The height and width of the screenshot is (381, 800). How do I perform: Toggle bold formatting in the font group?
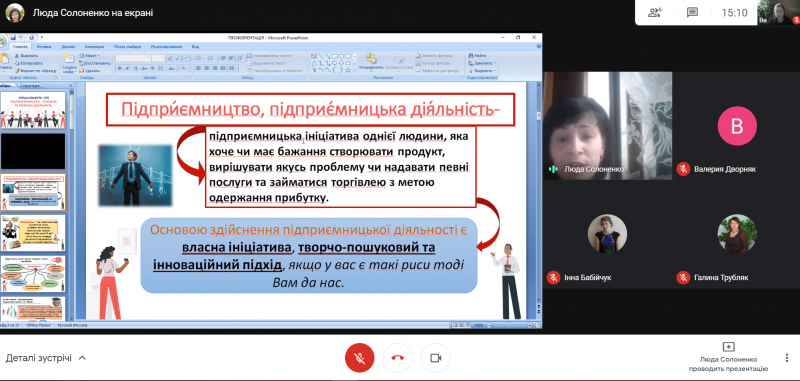click(118, 68)
